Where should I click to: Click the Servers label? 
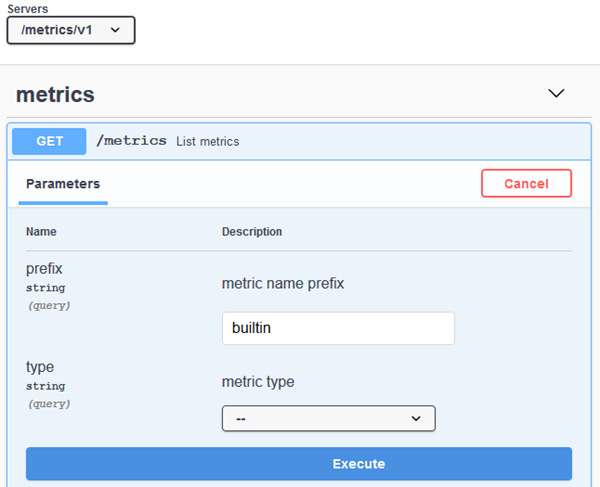point(27,8)
